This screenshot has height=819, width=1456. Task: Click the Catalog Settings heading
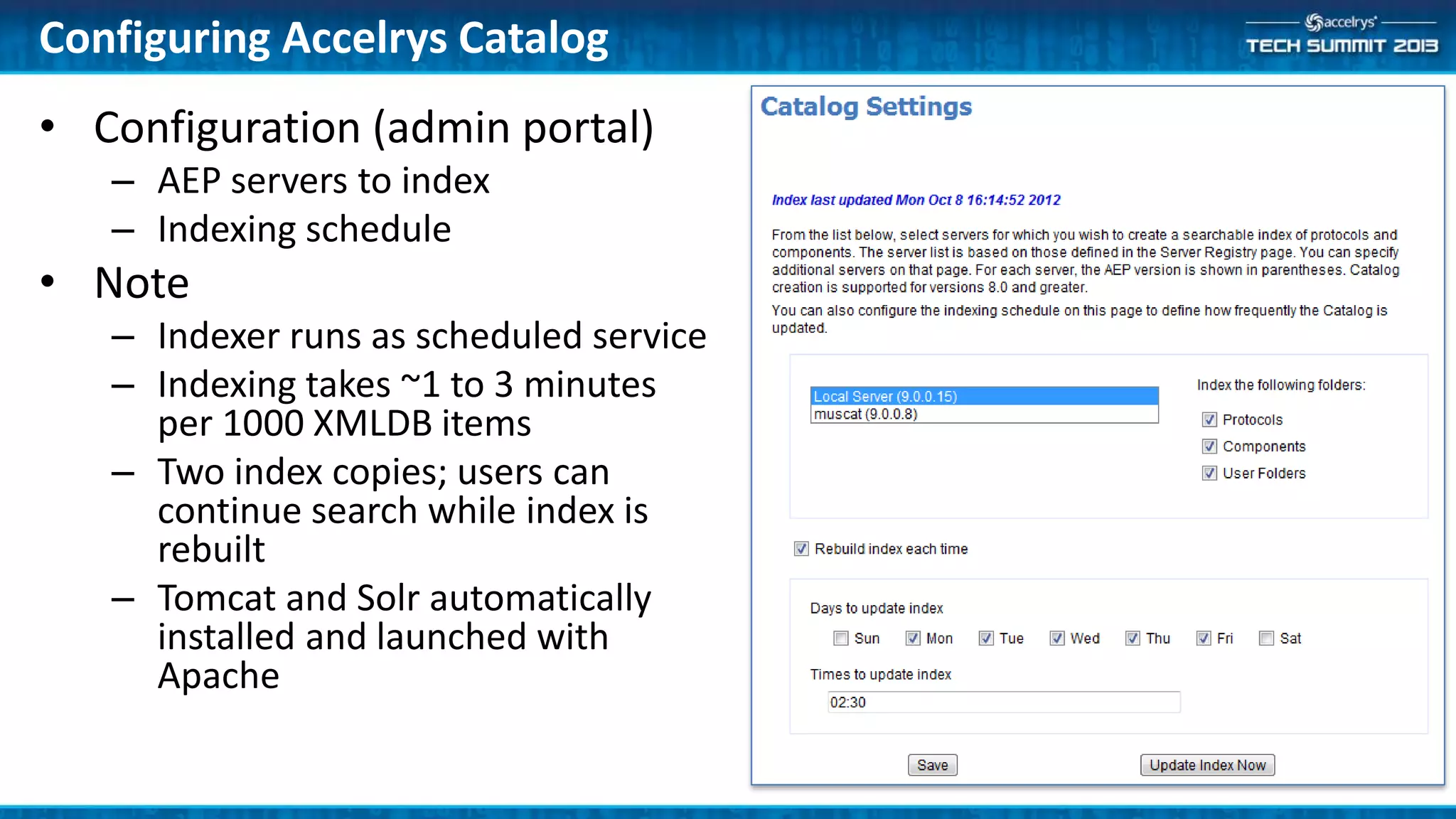[866, 107]
